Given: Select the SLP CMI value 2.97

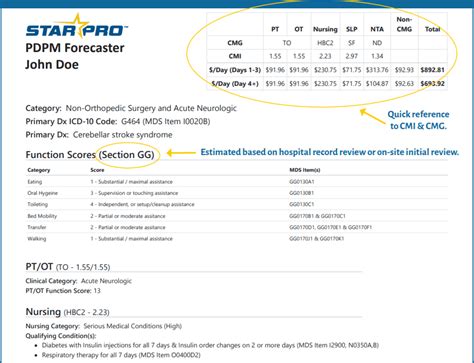Looking at the screenshot, I should coord(352,56).
